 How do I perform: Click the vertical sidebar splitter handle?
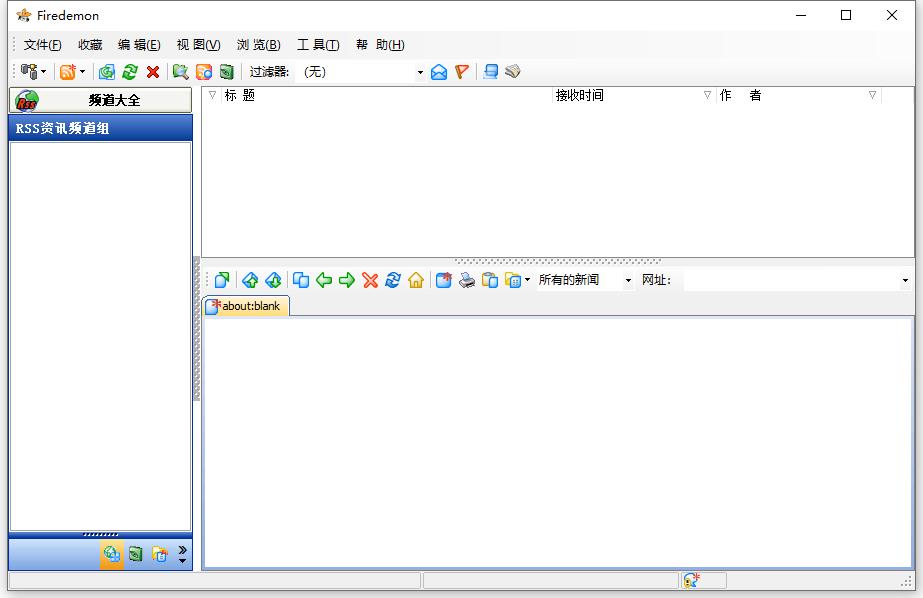pos(197,328)
